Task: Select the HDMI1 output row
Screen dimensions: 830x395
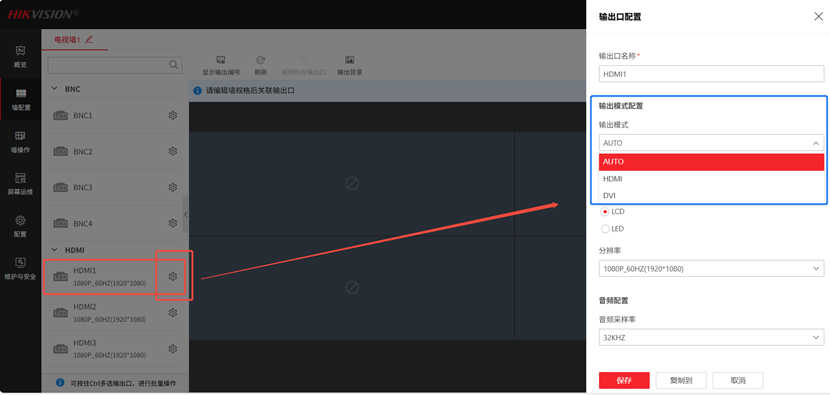Action: [115, 277]
